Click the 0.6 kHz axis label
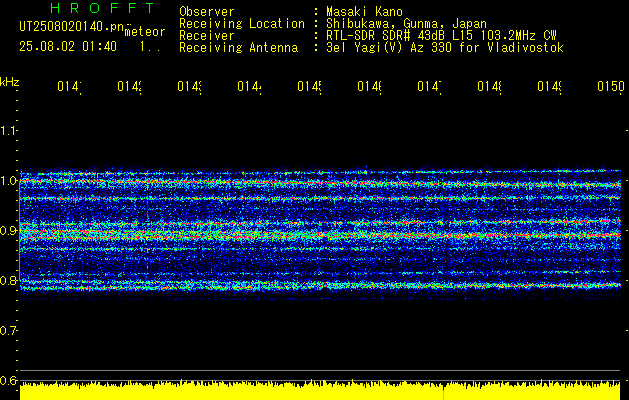The width and height of the screenshot is (629, 400). tap(8, 380)
